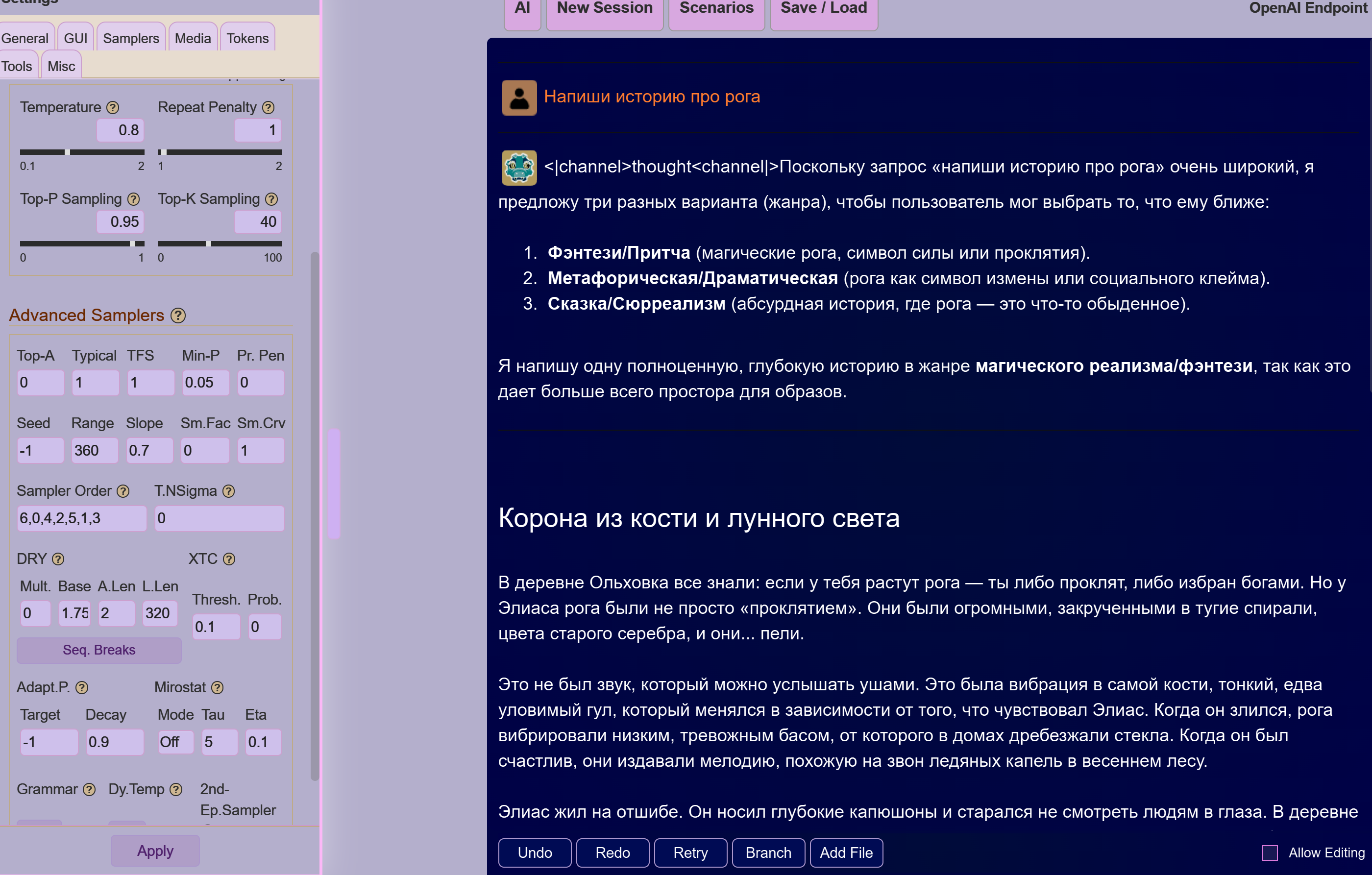Open the Samplers tab
1372x875 pixels.
[x=131, y=38]
